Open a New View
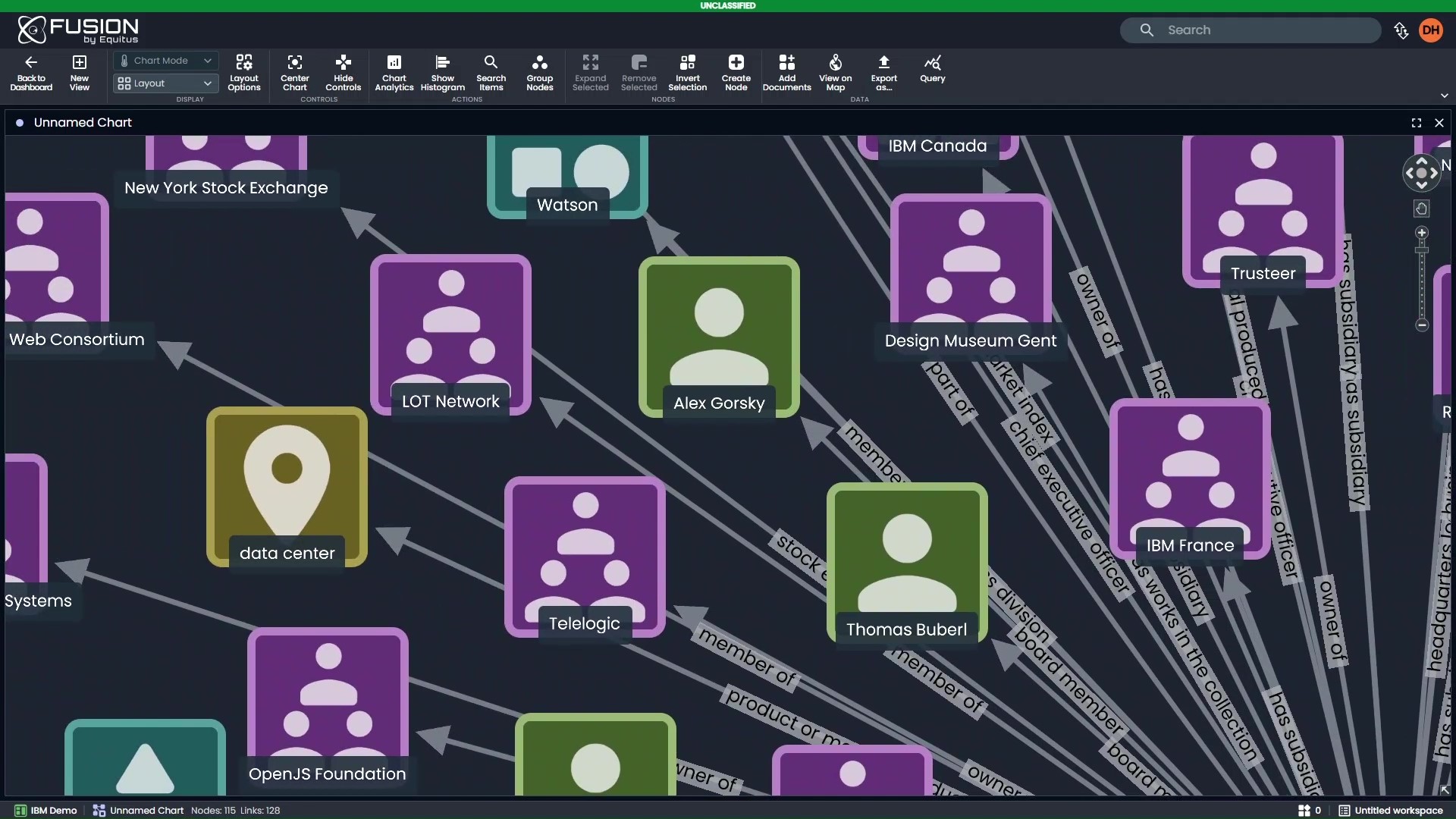1456x819 pixels. [x=80, y=73]
